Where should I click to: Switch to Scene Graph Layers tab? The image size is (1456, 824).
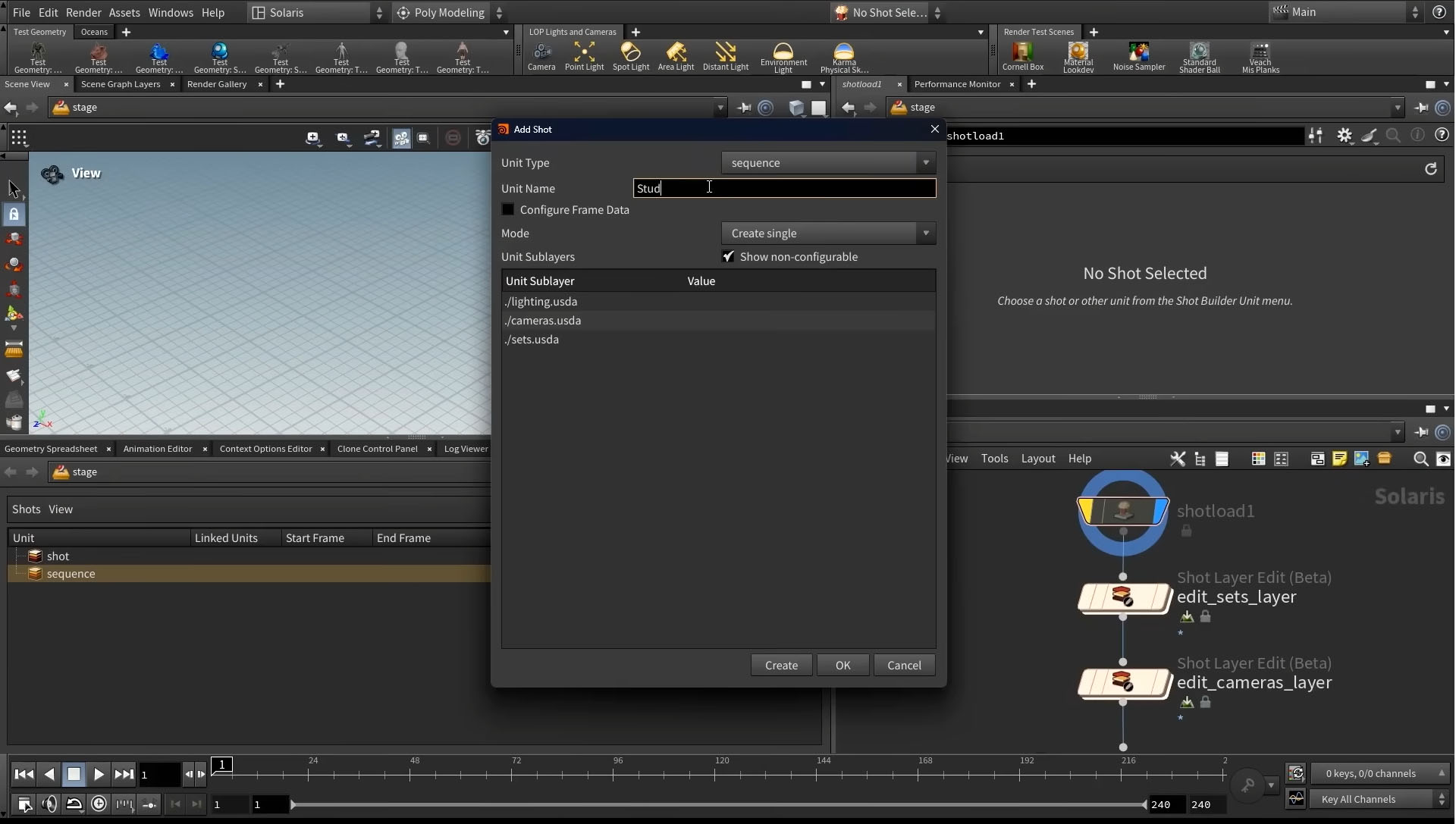[121, 84]
